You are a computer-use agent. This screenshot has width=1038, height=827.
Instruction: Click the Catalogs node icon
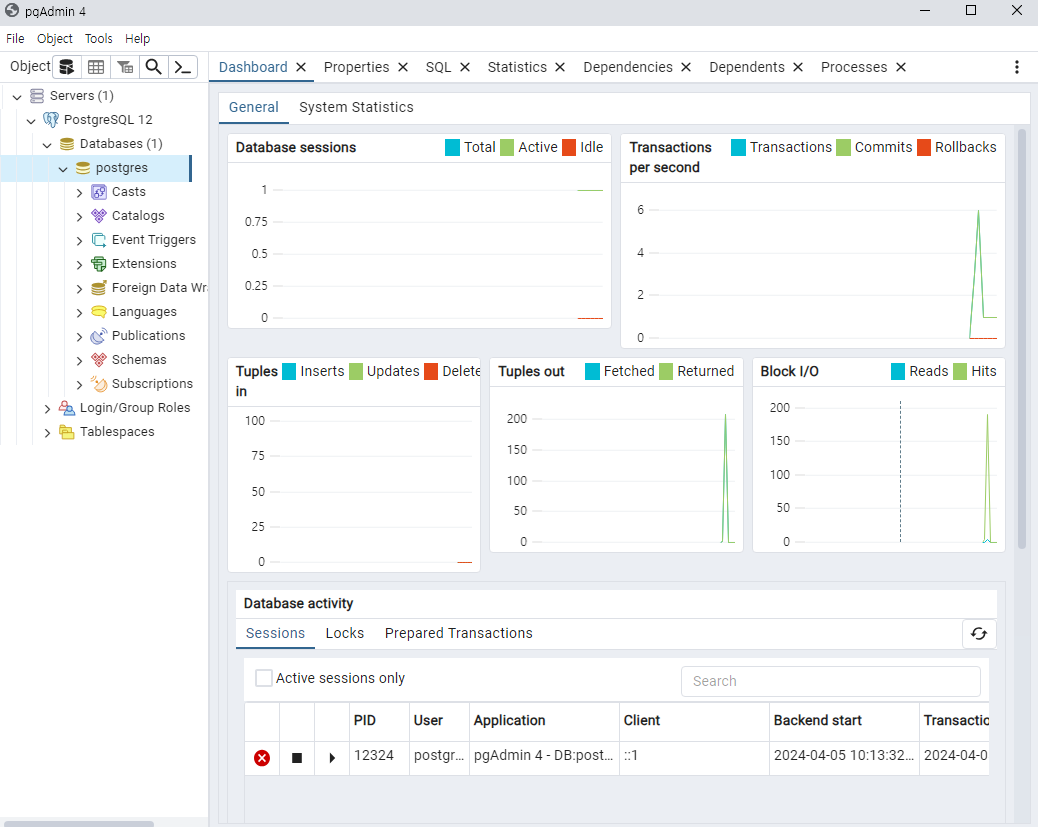pos(99,216)
